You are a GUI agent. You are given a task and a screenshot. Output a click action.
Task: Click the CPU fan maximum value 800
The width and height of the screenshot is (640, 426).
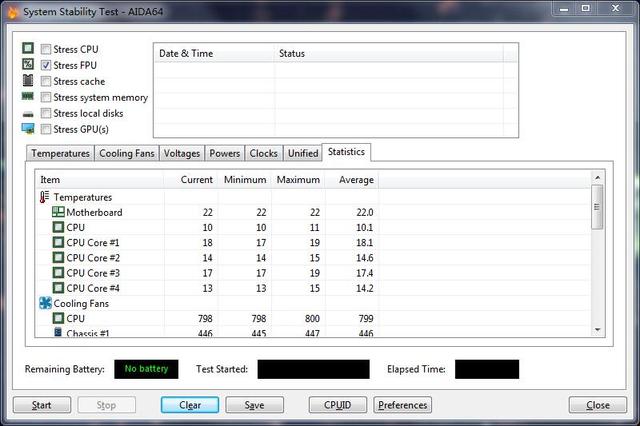tap(312, 318)
